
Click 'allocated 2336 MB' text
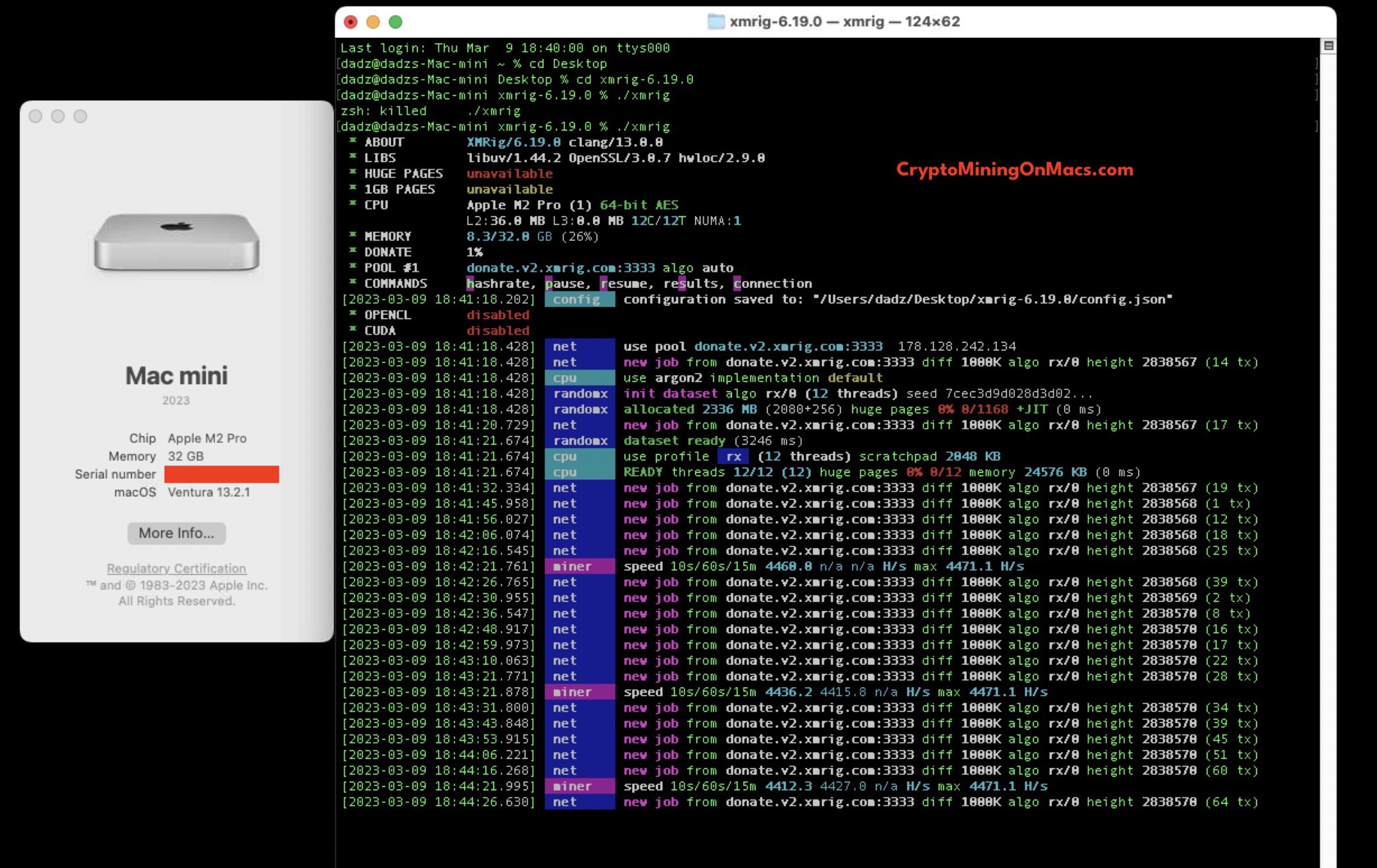pos(690,409)
